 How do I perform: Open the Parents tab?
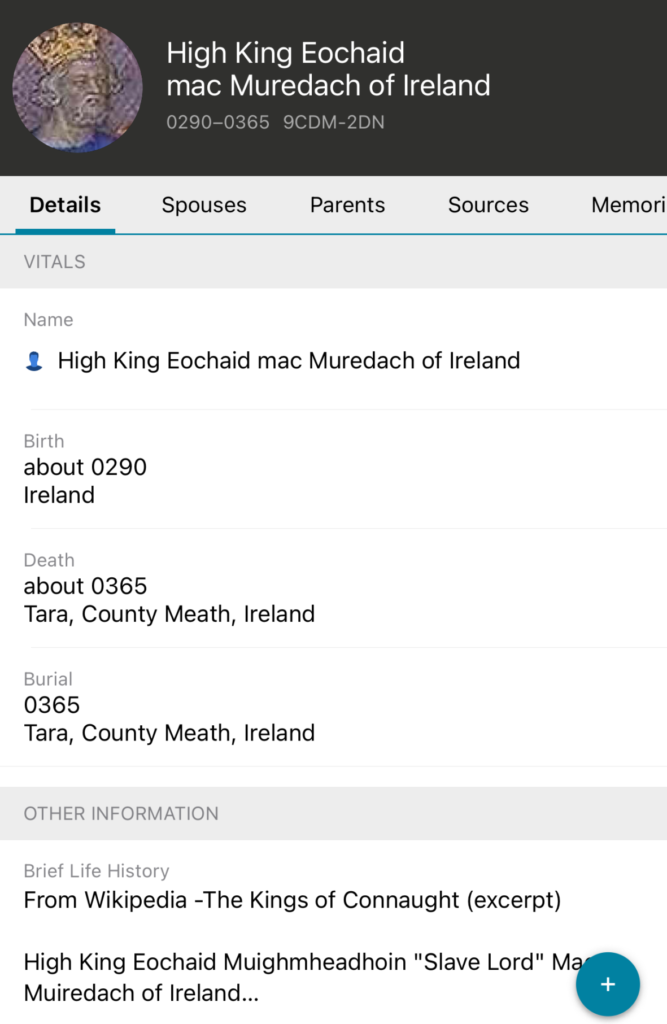pos(347,205)
